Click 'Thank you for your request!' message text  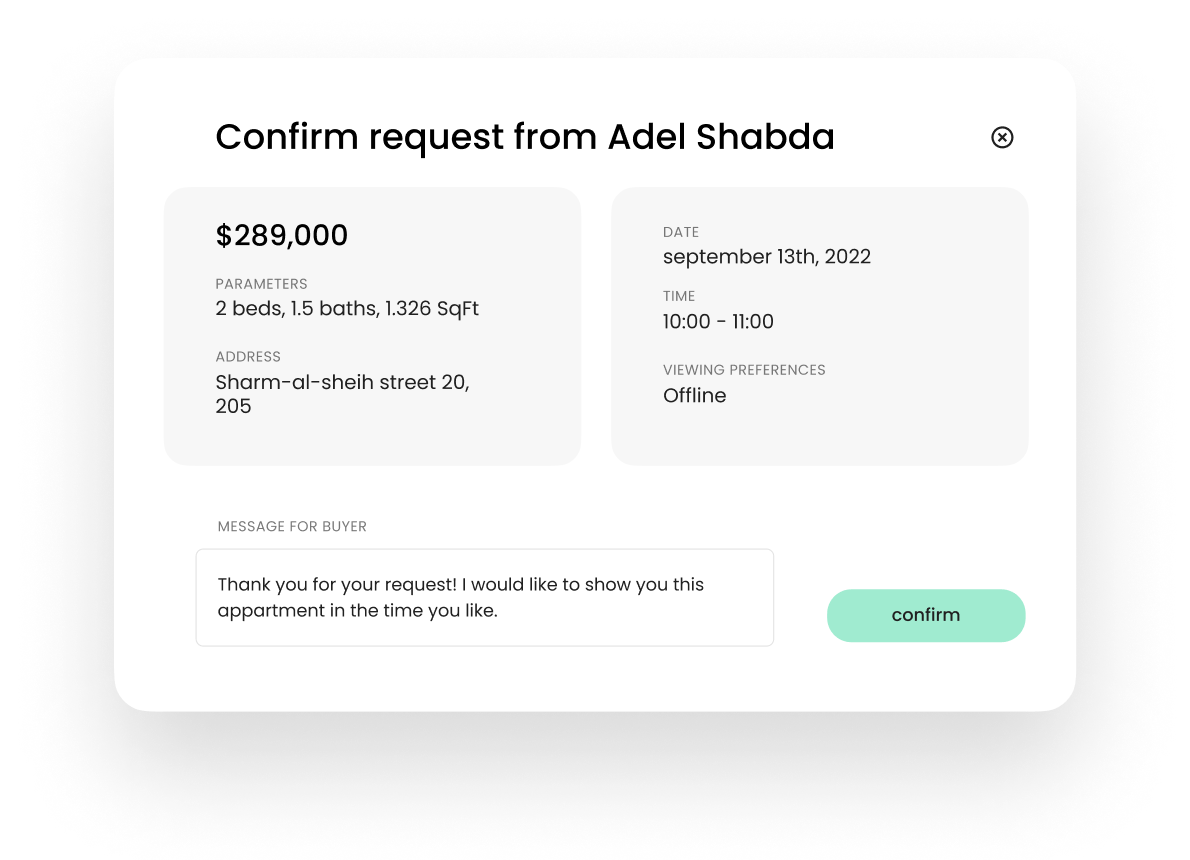[x=338, y=585]
